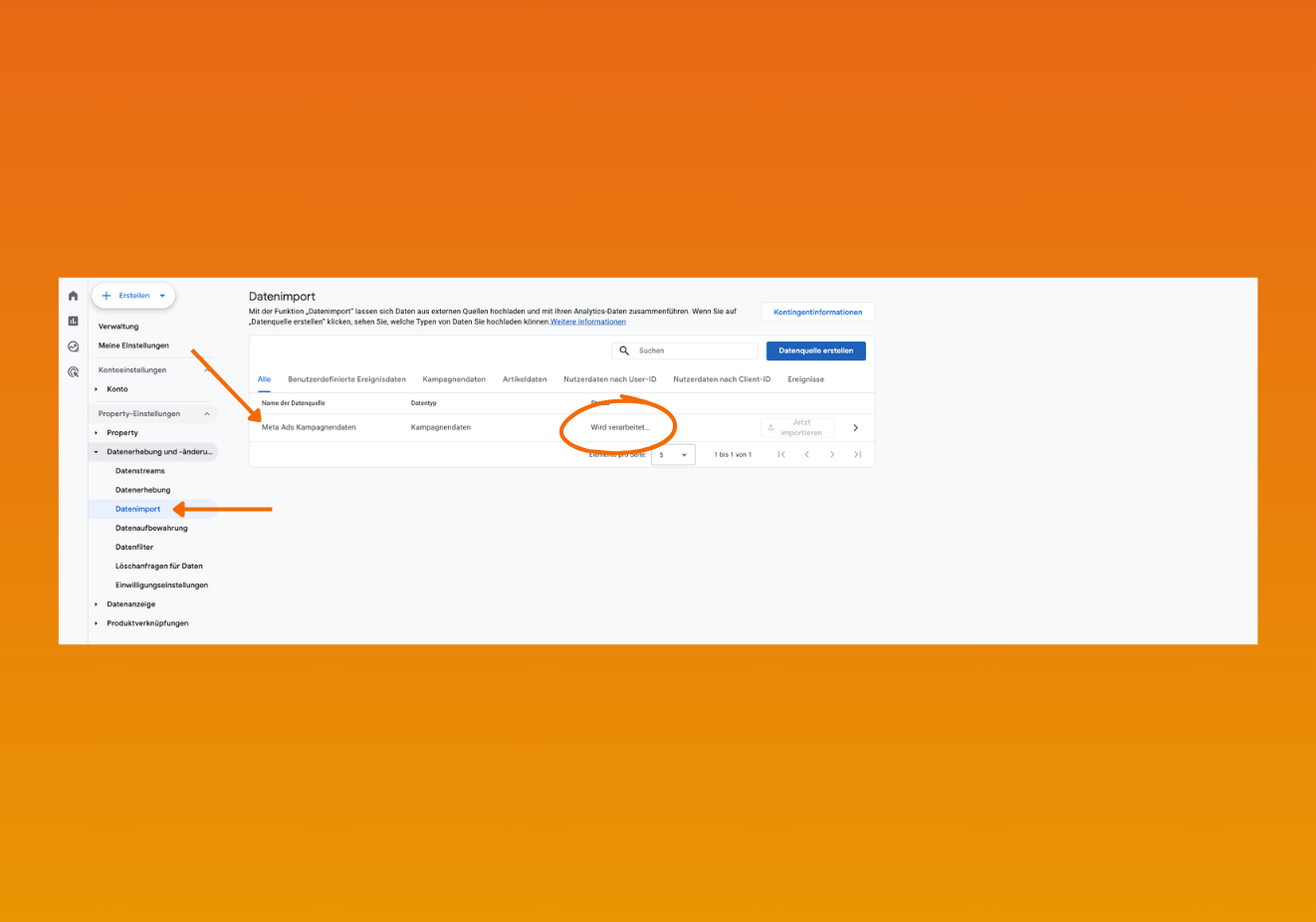Go to next page arrow in pagination

click(832, 455)
